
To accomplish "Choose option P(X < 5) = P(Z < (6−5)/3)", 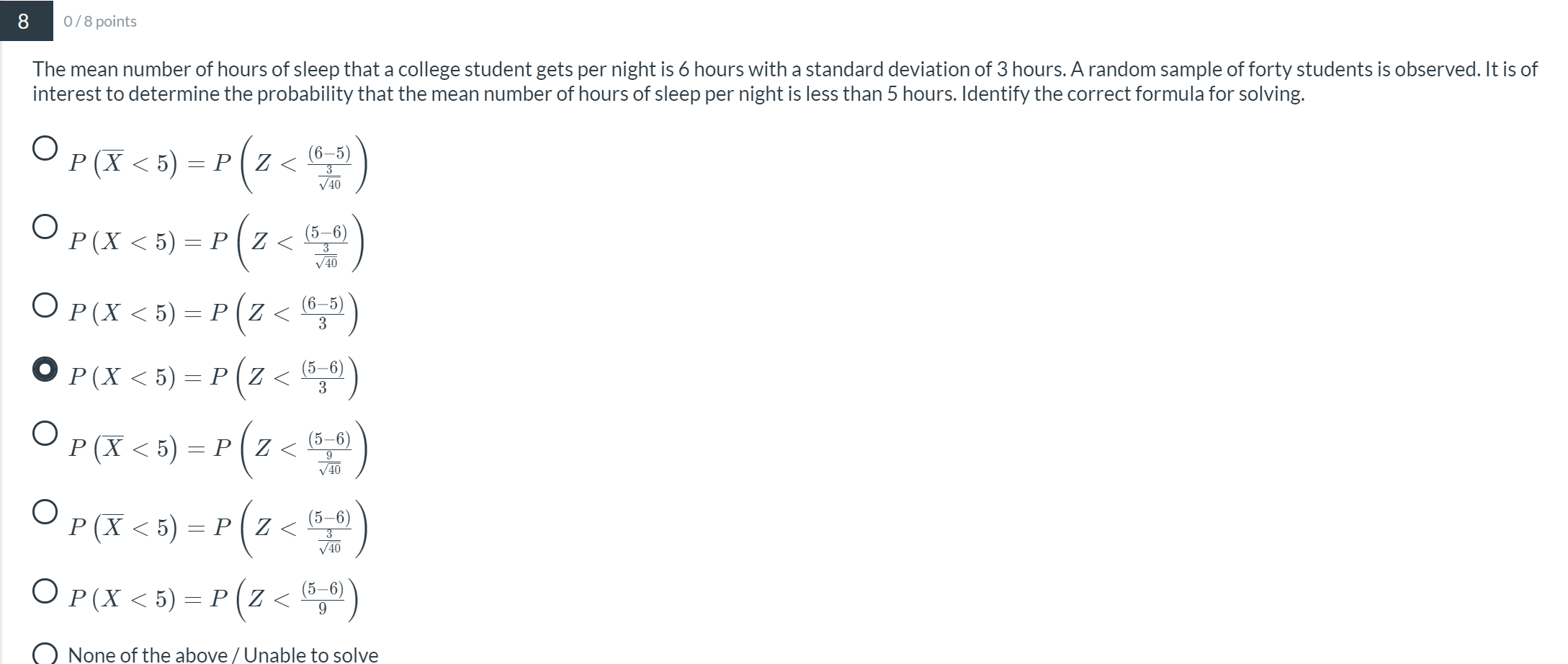I will click(x=44, y=305).
